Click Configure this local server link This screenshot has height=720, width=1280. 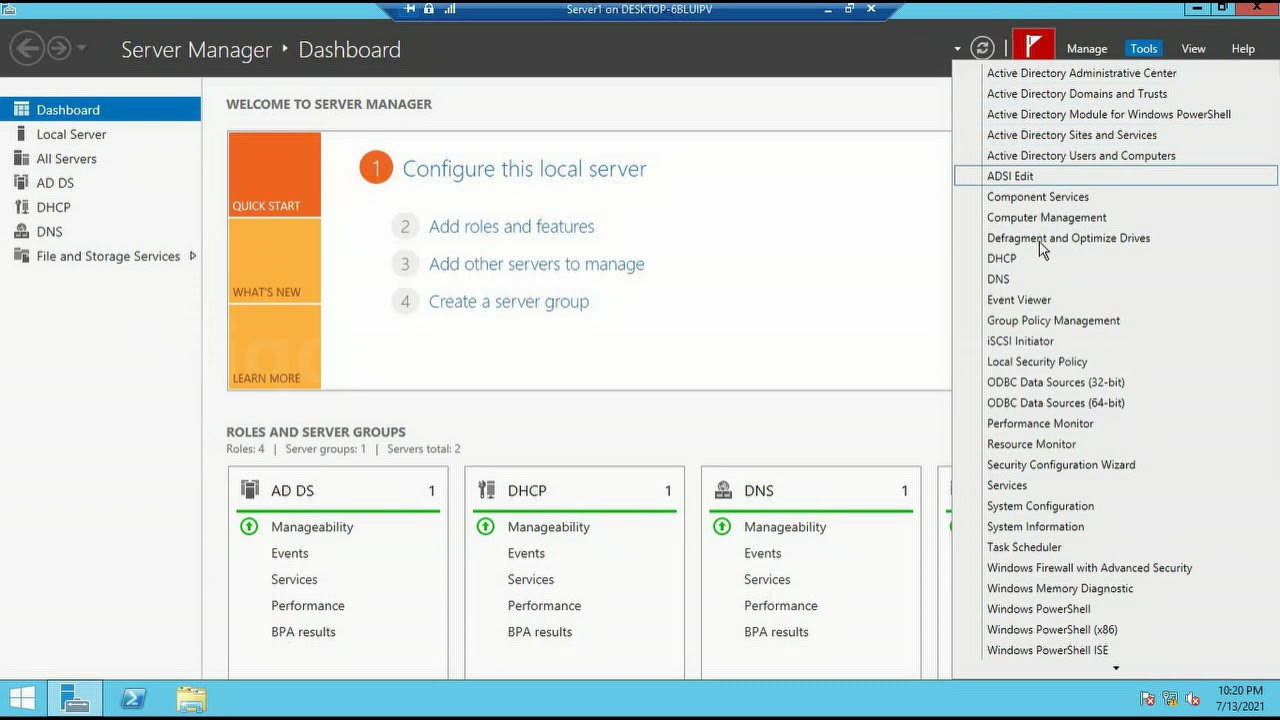[x=524, y=169]
